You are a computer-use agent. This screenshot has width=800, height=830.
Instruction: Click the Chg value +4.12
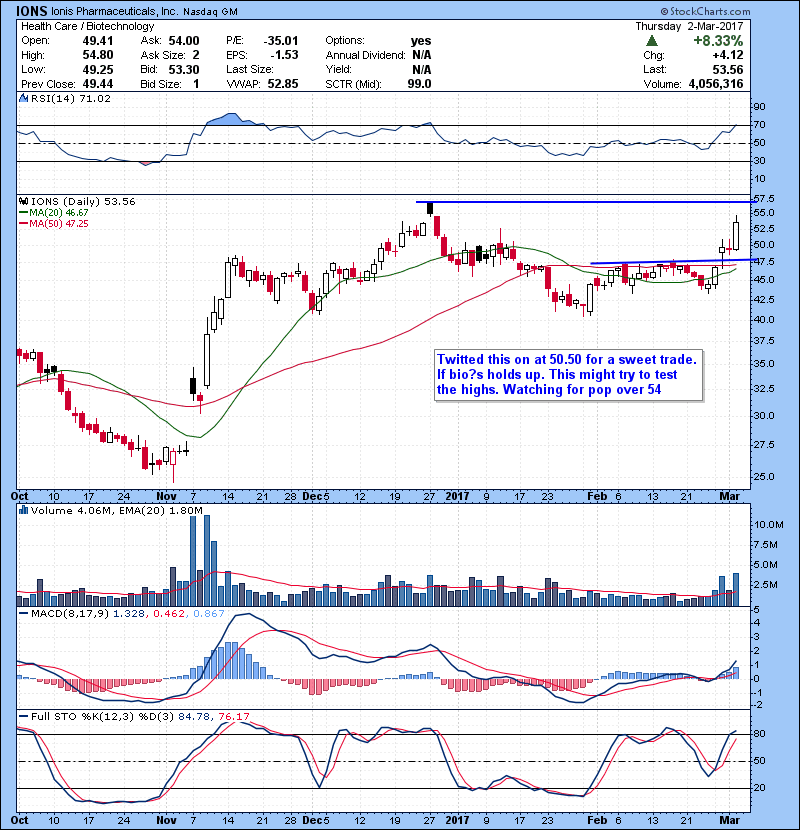(x=727, y=55)
